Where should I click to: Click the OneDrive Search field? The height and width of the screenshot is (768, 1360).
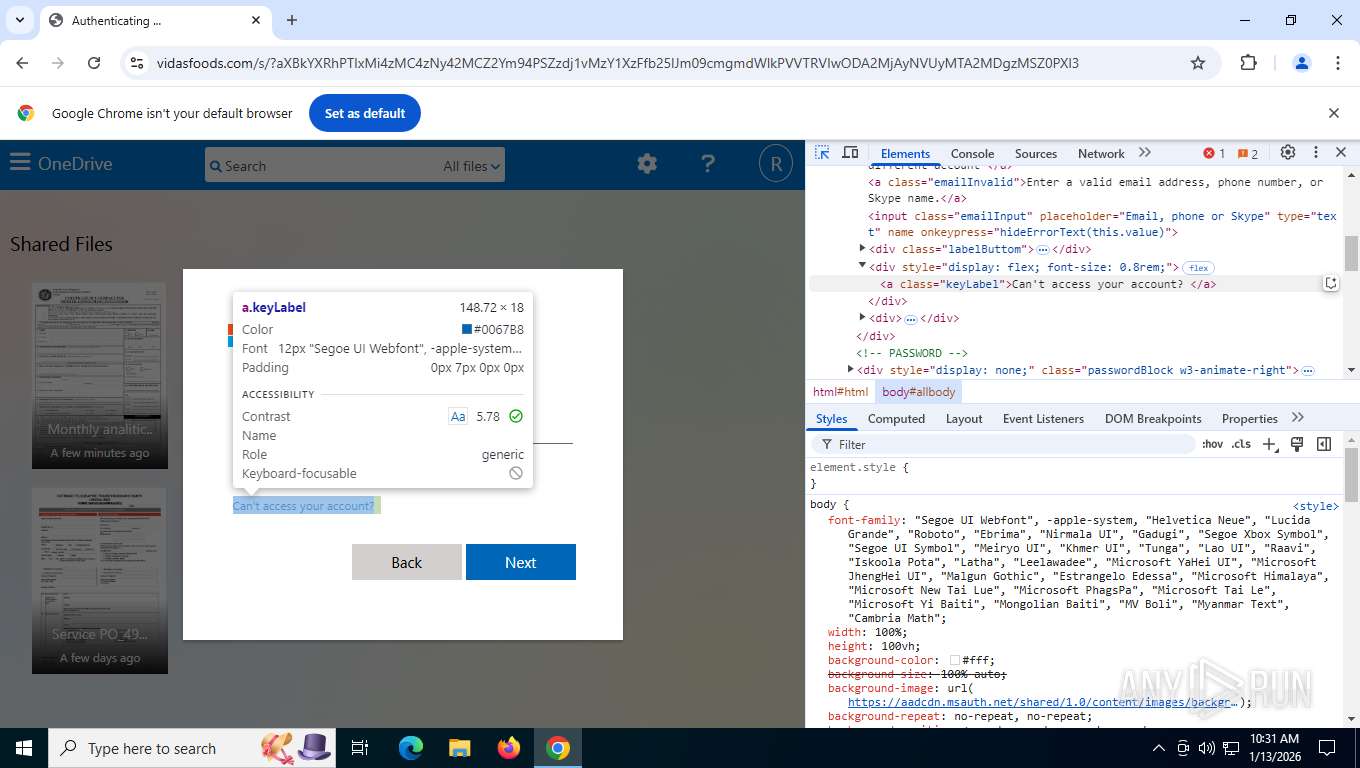pos(320,166)
